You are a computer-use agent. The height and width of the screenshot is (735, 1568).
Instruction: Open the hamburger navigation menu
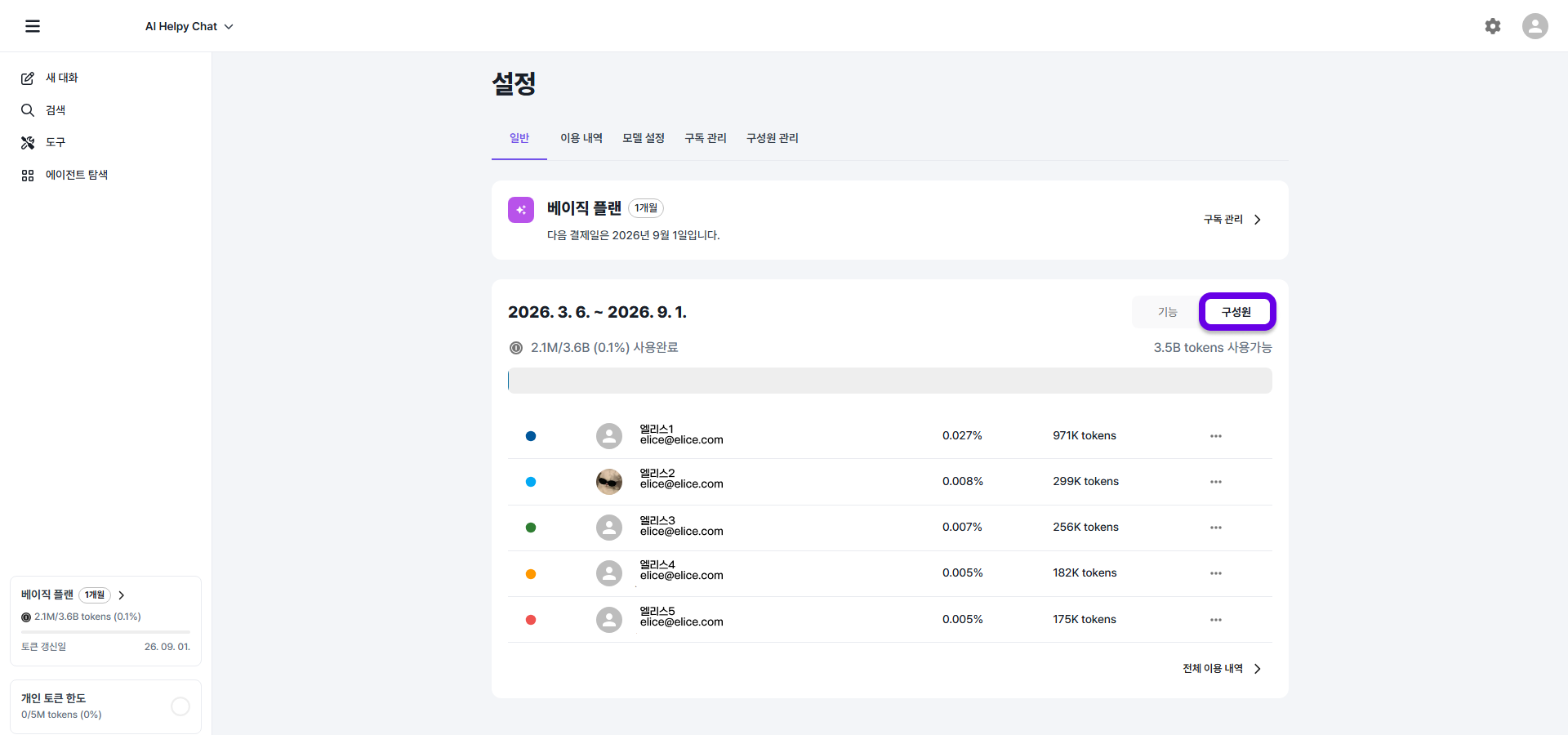point(33,25)
